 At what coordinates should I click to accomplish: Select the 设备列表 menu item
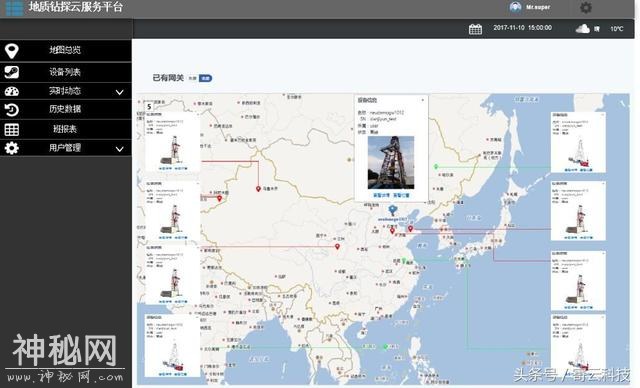tap(66, 72)
